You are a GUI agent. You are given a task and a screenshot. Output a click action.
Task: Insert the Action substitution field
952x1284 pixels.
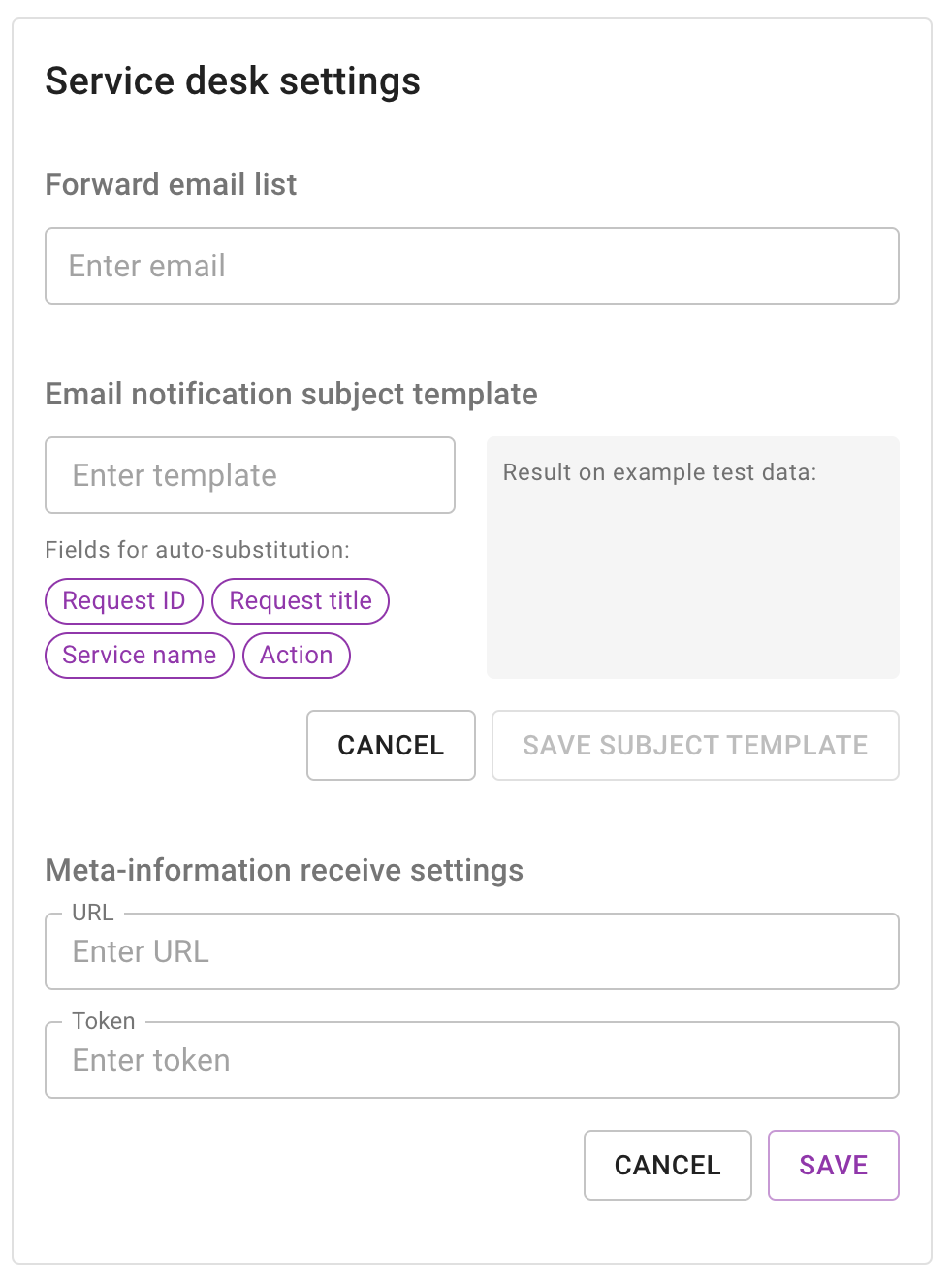tap(296, 656)
